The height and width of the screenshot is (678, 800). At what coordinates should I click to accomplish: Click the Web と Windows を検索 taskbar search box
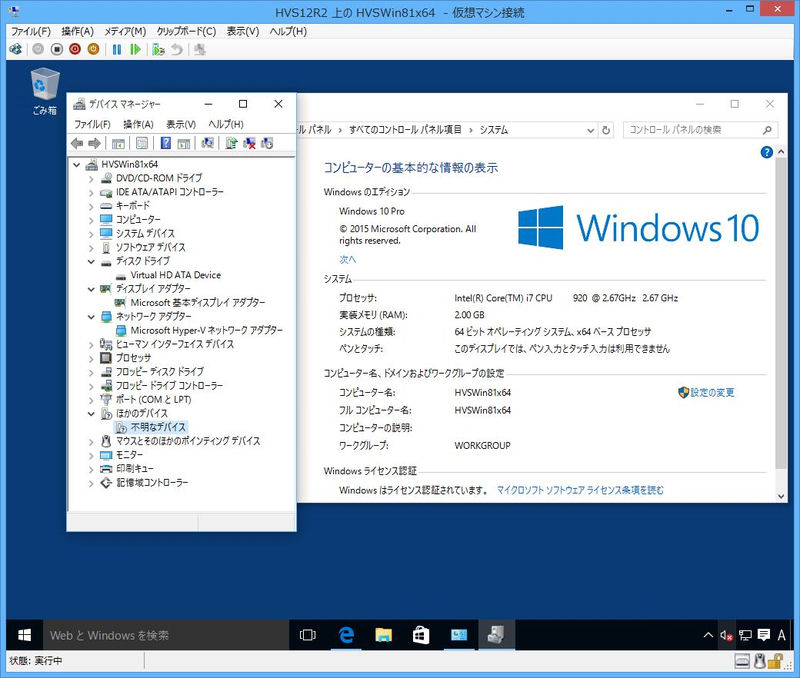(166, 635)
